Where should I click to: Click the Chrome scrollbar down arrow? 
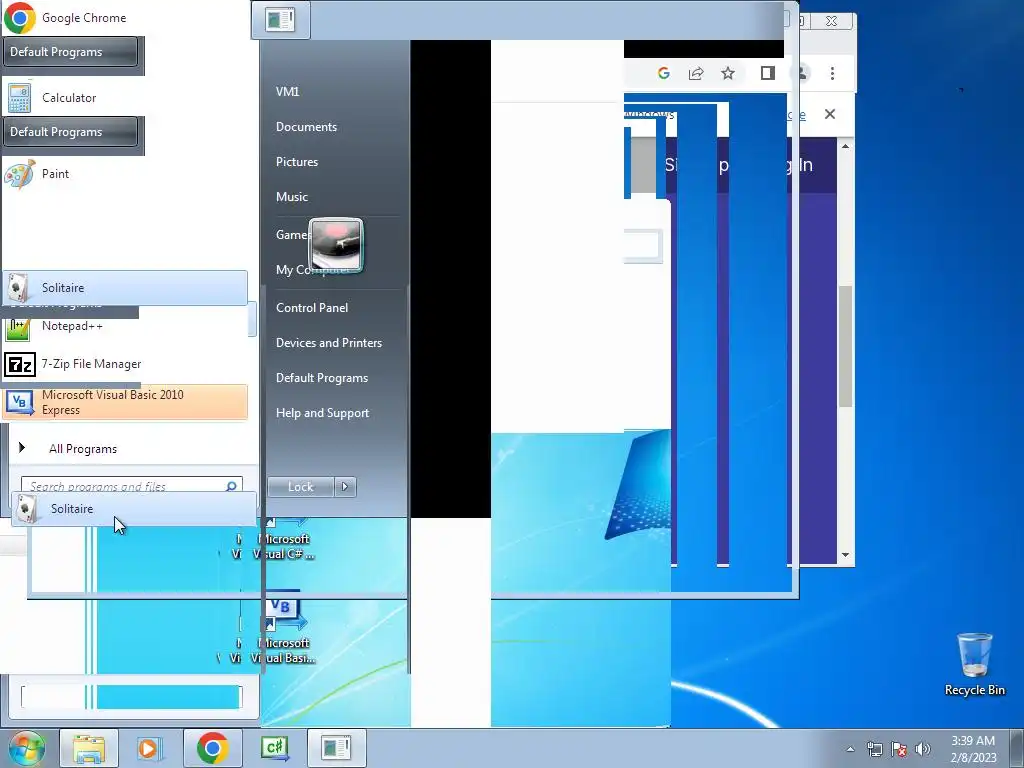coord(845,555)
